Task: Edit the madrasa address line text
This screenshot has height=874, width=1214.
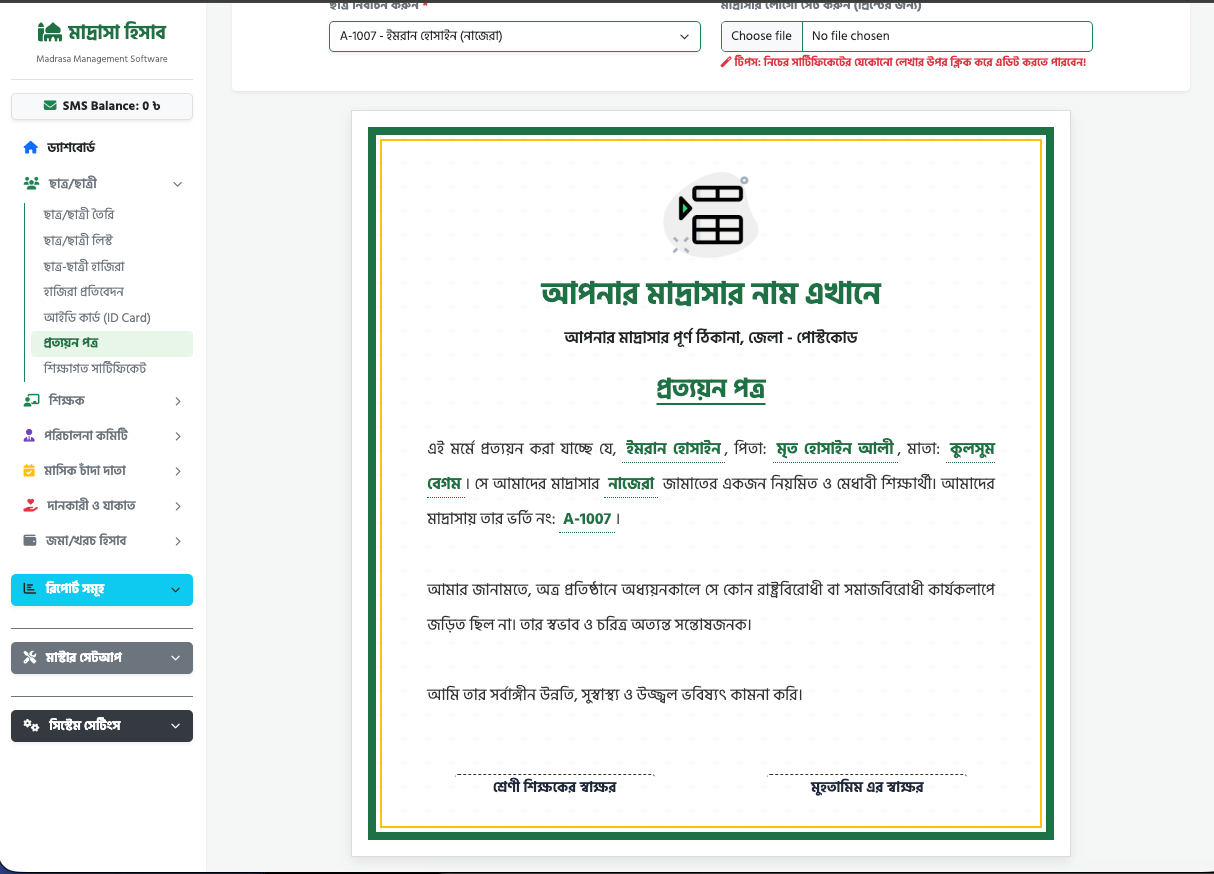Action: (x=710, y=338)
